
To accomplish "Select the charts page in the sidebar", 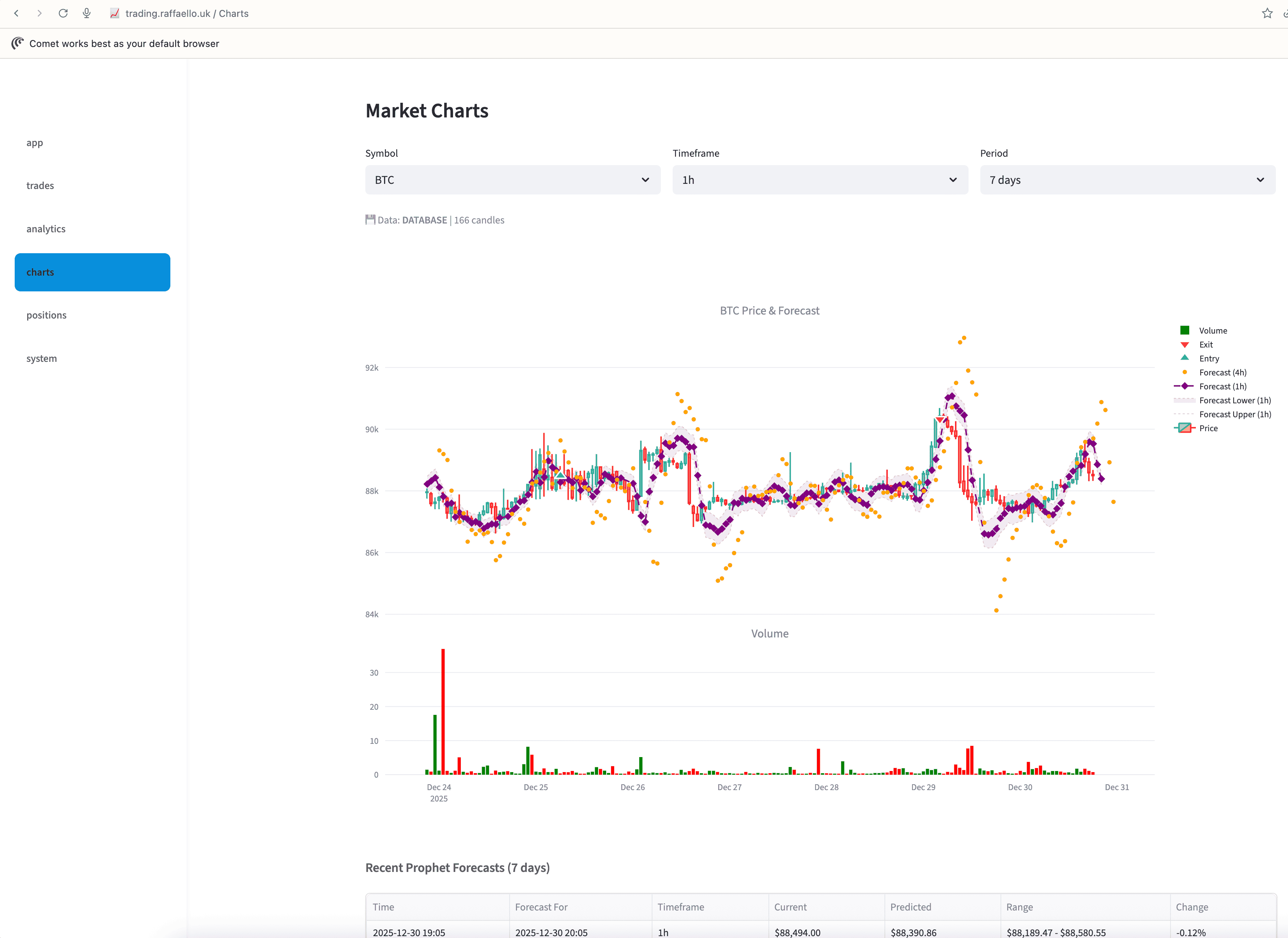I will tap(93, 272).
